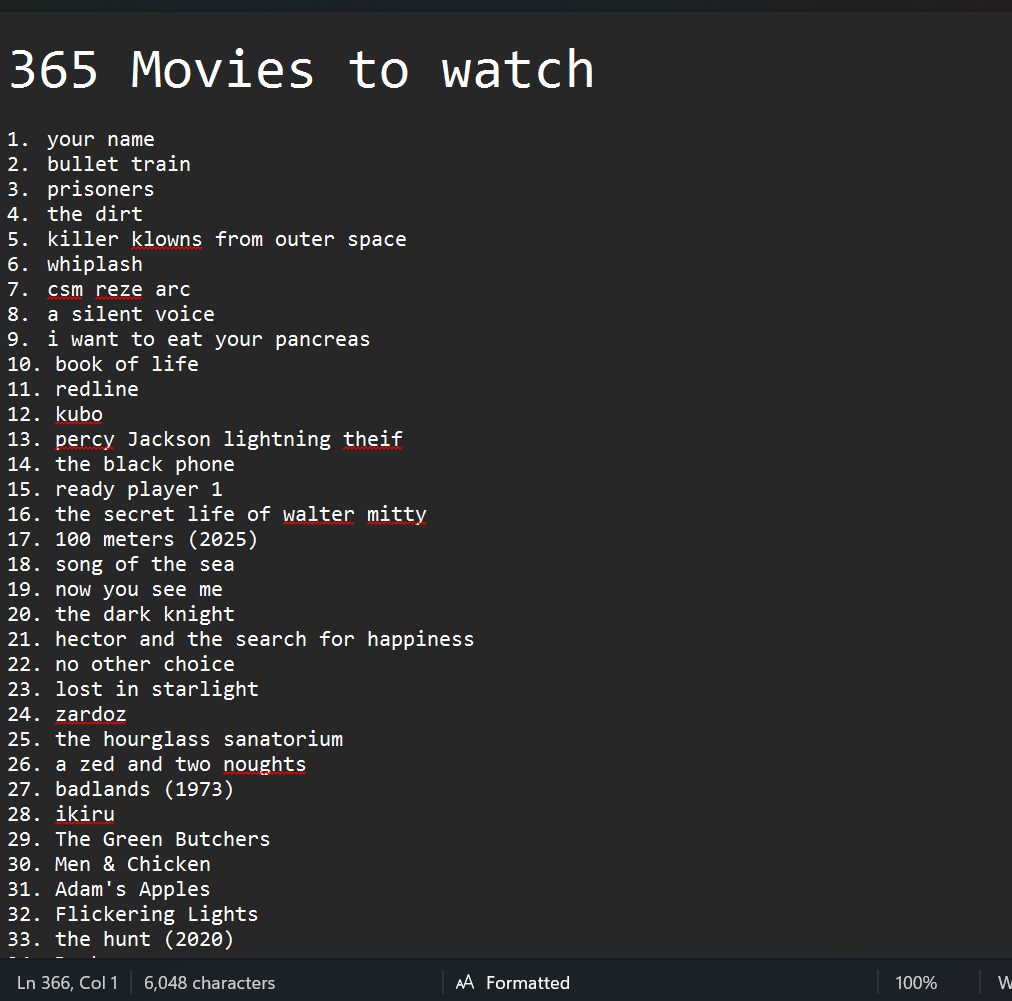Select "song of the sea" entry
1012x1001 pixels.
145,564
